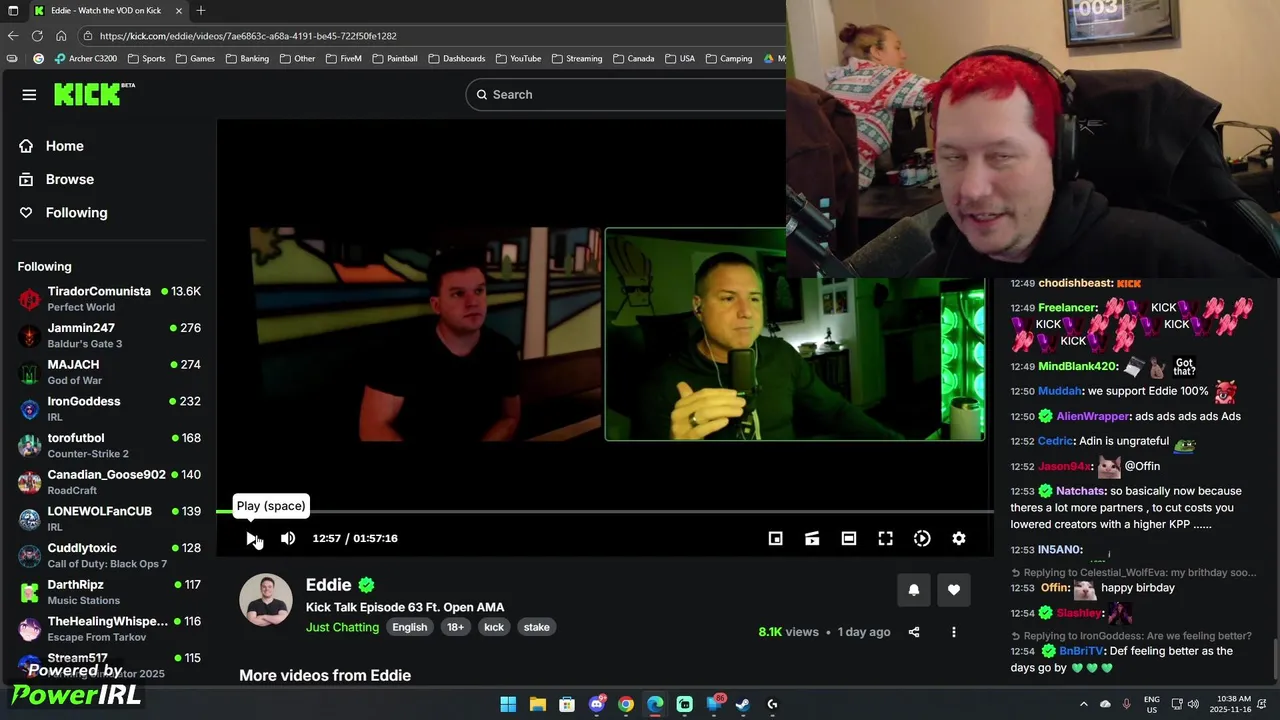Click the 18+ tag
Viewport: 1280px width, 720px height.
(x=455, y=627)
